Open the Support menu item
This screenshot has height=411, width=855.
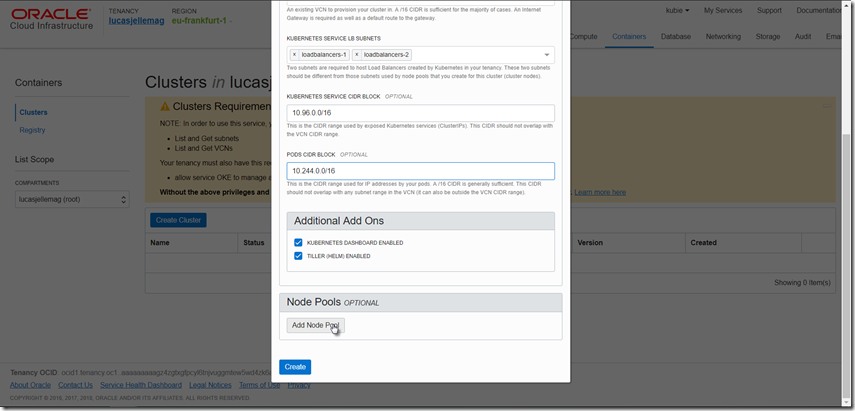coord(769,10)
